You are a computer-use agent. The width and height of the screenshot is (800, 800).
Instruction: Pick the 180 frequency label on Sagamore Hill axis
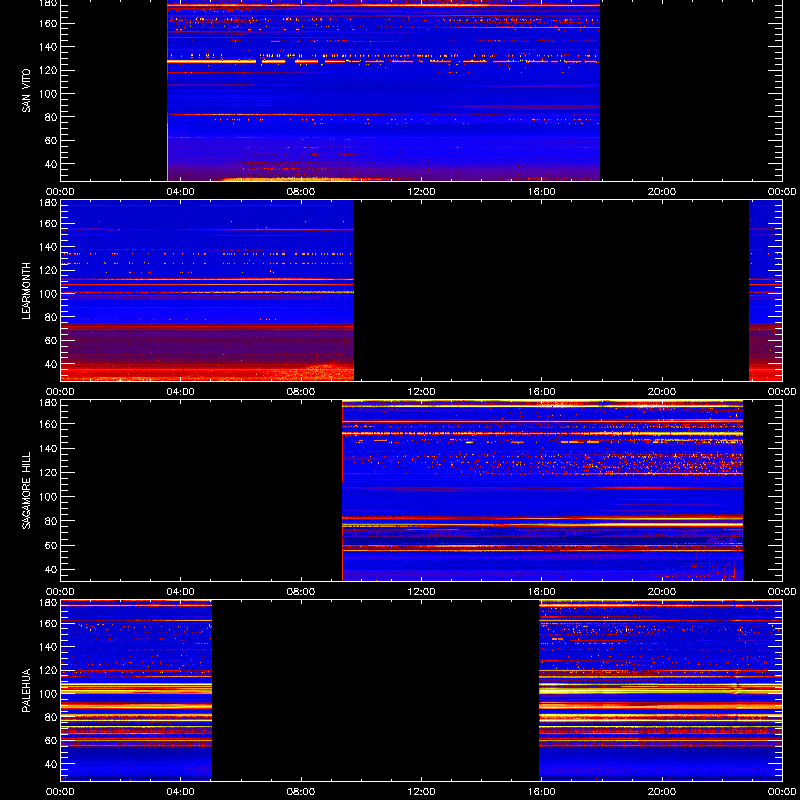[x=50, y=403]
